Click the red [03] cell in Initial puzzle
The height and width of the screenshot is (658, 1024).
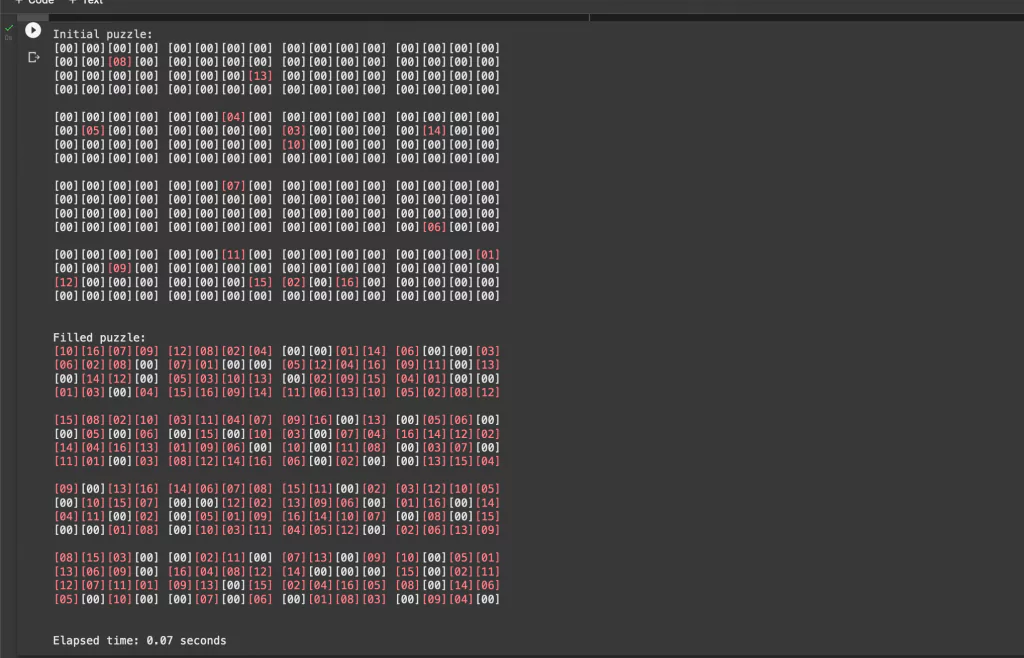(293, 131)
